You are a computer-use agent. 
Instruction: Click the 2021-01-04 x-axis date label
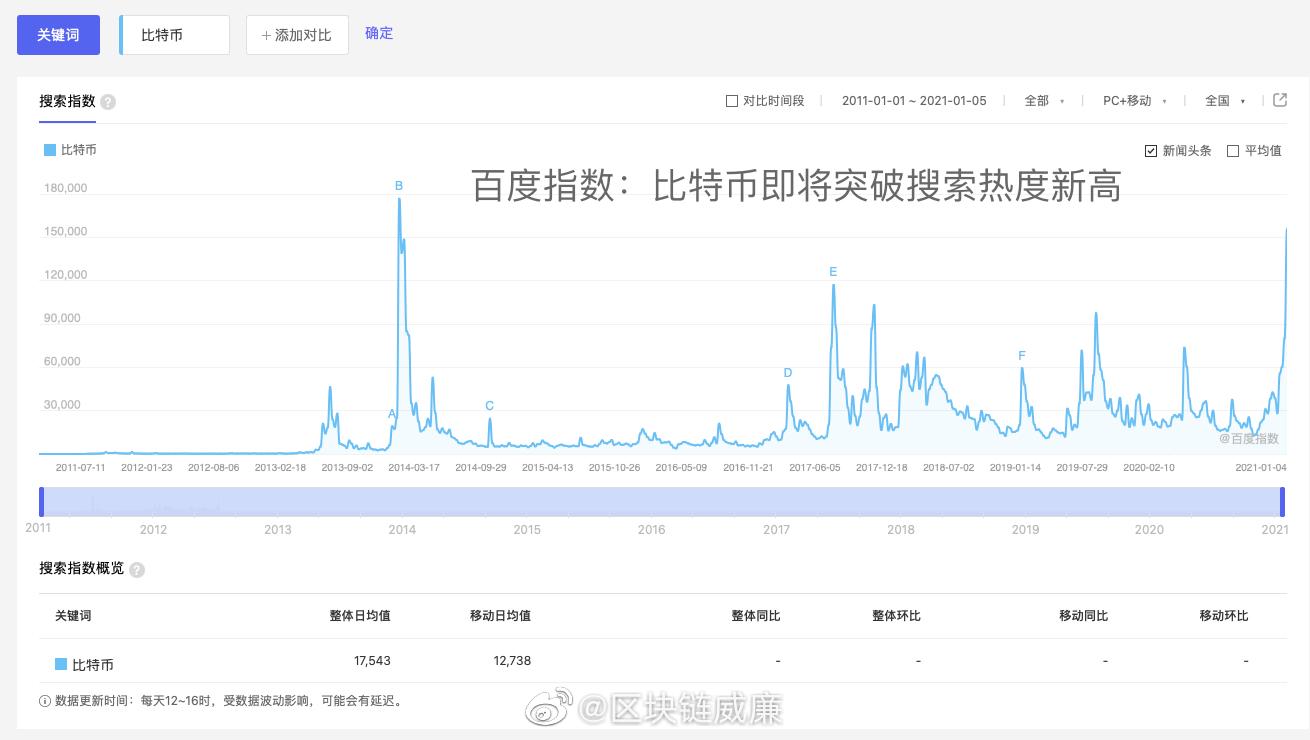tap(1261, 467)
